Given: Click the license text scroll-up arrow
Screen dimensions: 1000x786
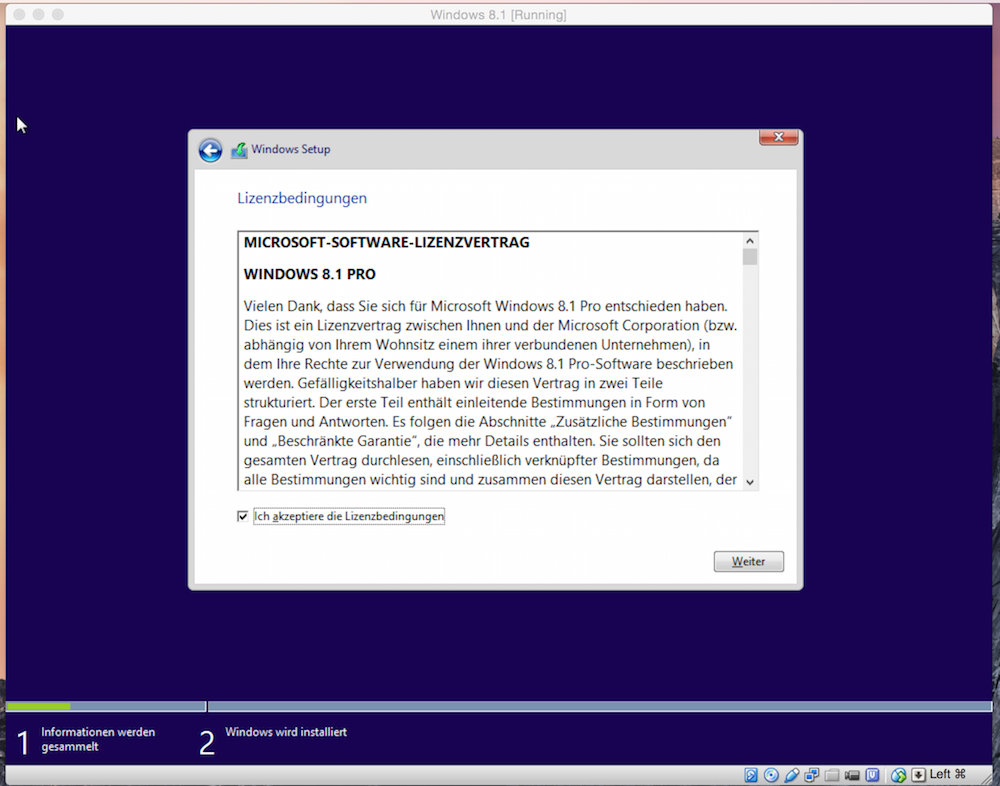Looking at the screenshot, I should [x=750, y=241].
